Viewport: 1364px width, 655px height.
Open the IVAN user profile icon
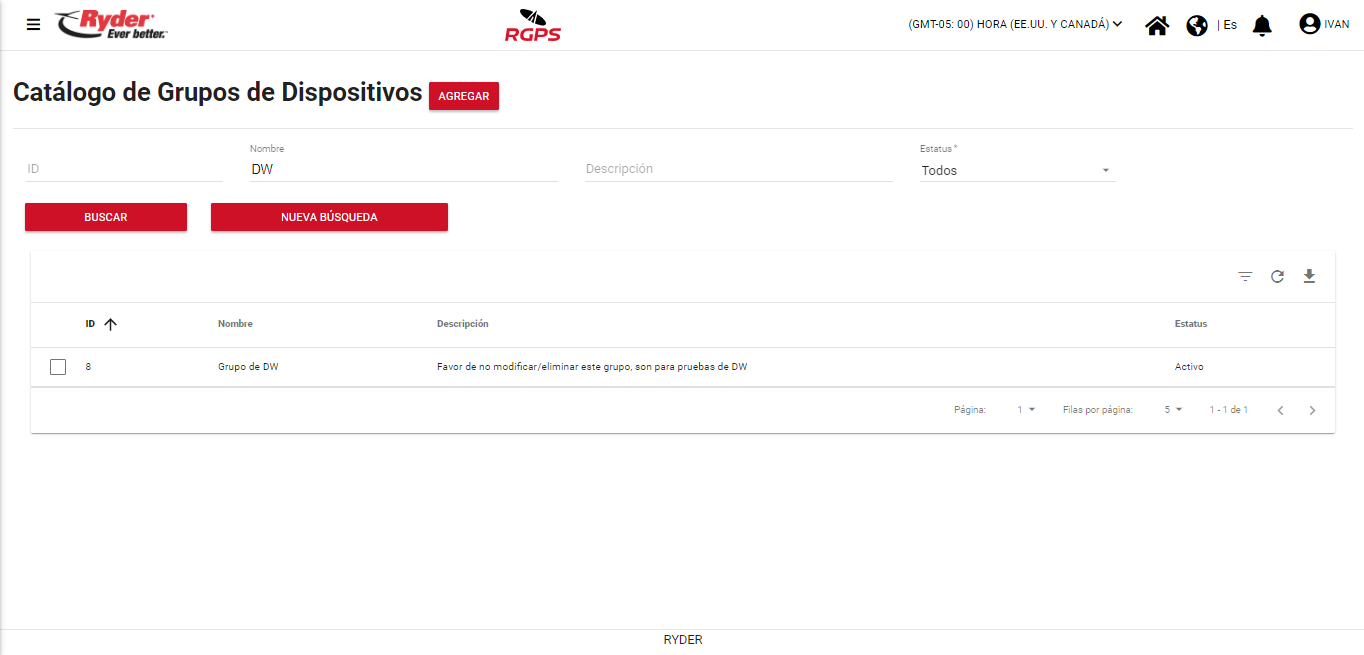(x=1309, y=24)
